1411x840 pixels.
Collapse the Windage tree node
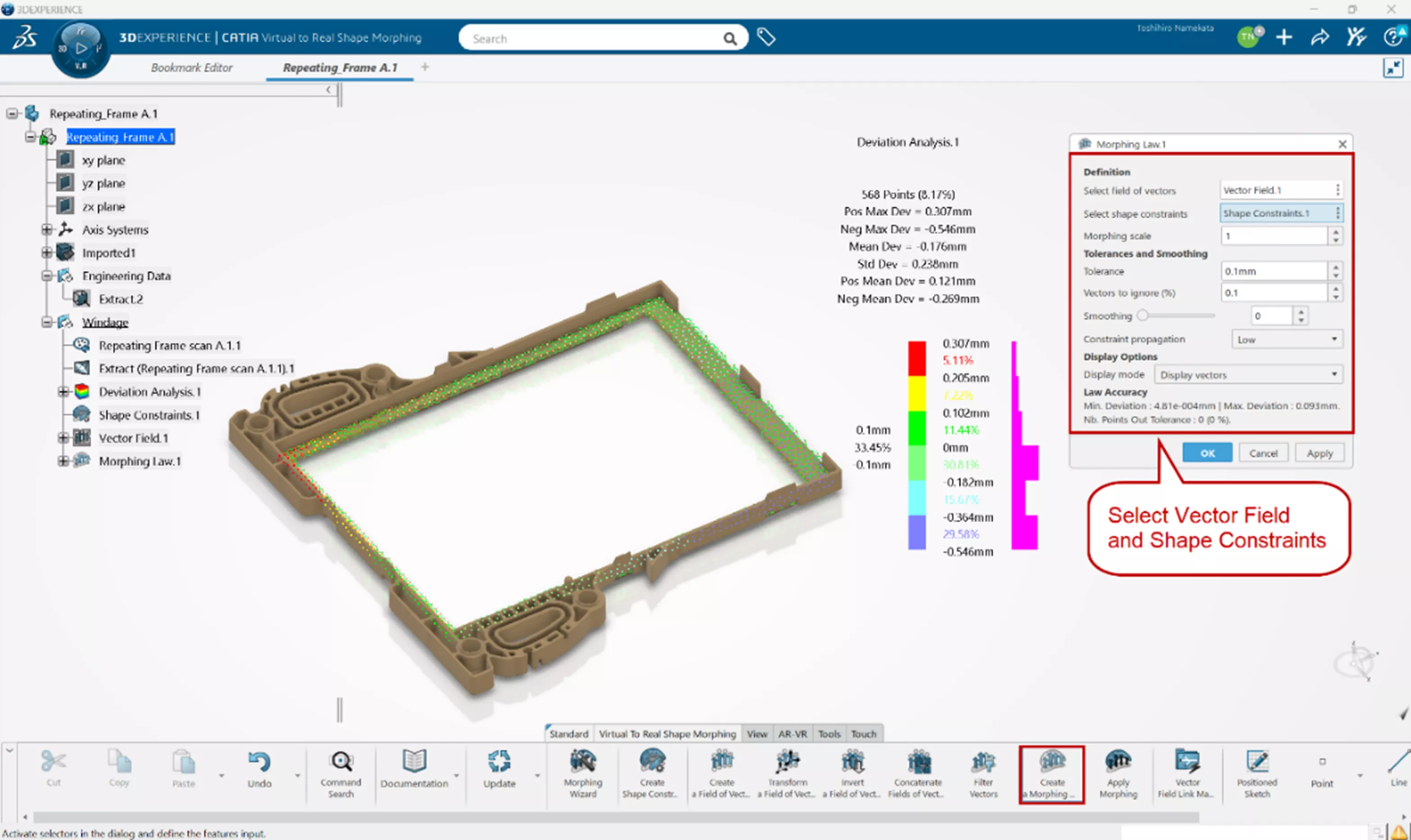[47, 322]
